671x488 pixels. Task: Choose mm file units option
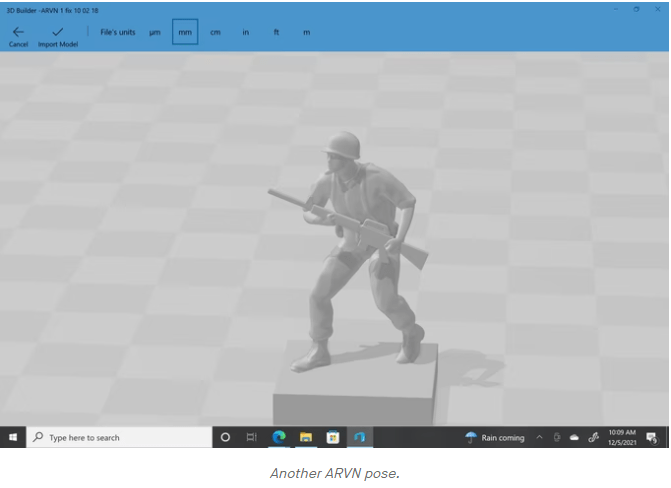coord(185,32)
